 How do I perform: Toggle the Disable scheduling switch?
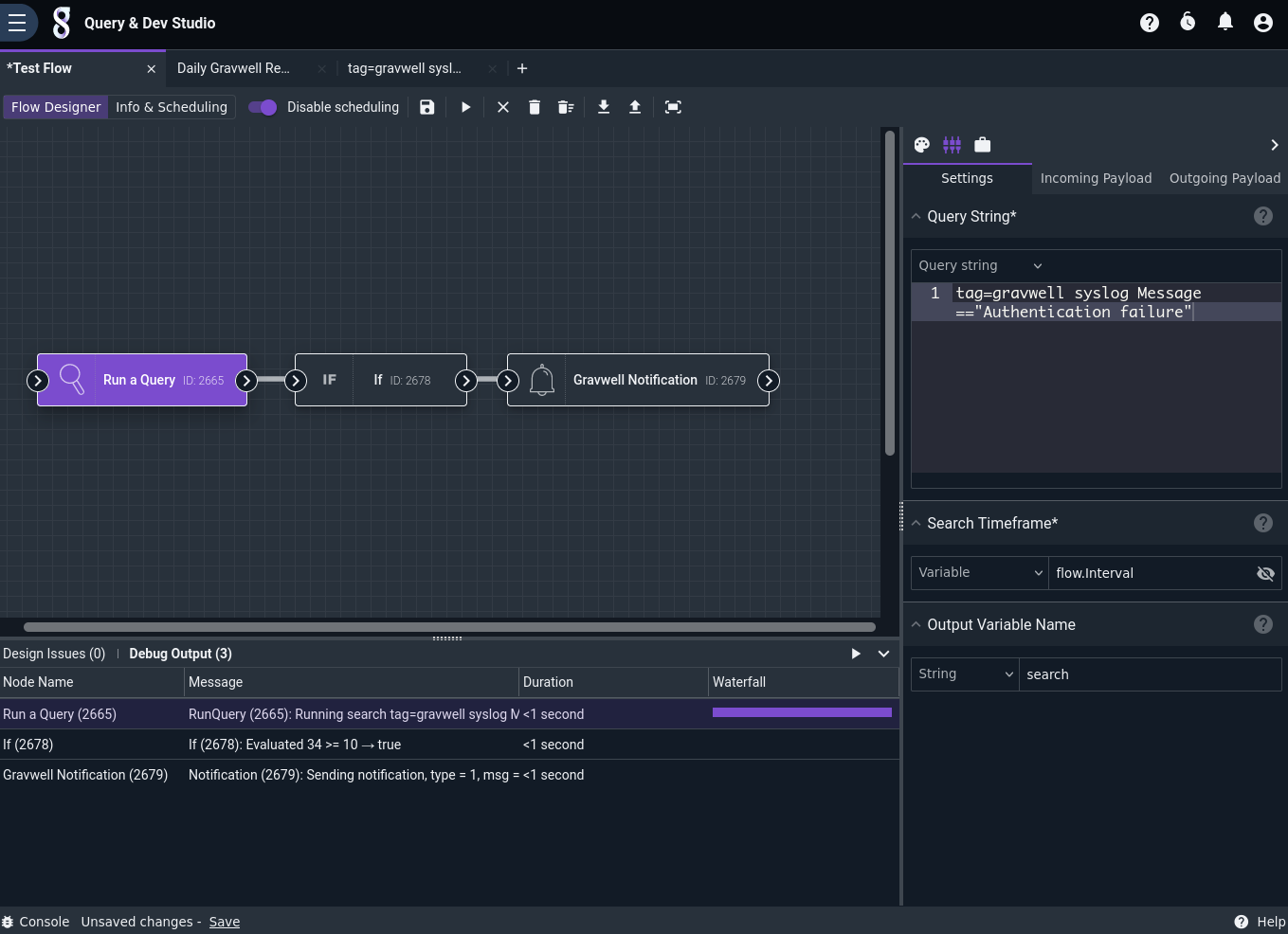(x=263, y=107)
